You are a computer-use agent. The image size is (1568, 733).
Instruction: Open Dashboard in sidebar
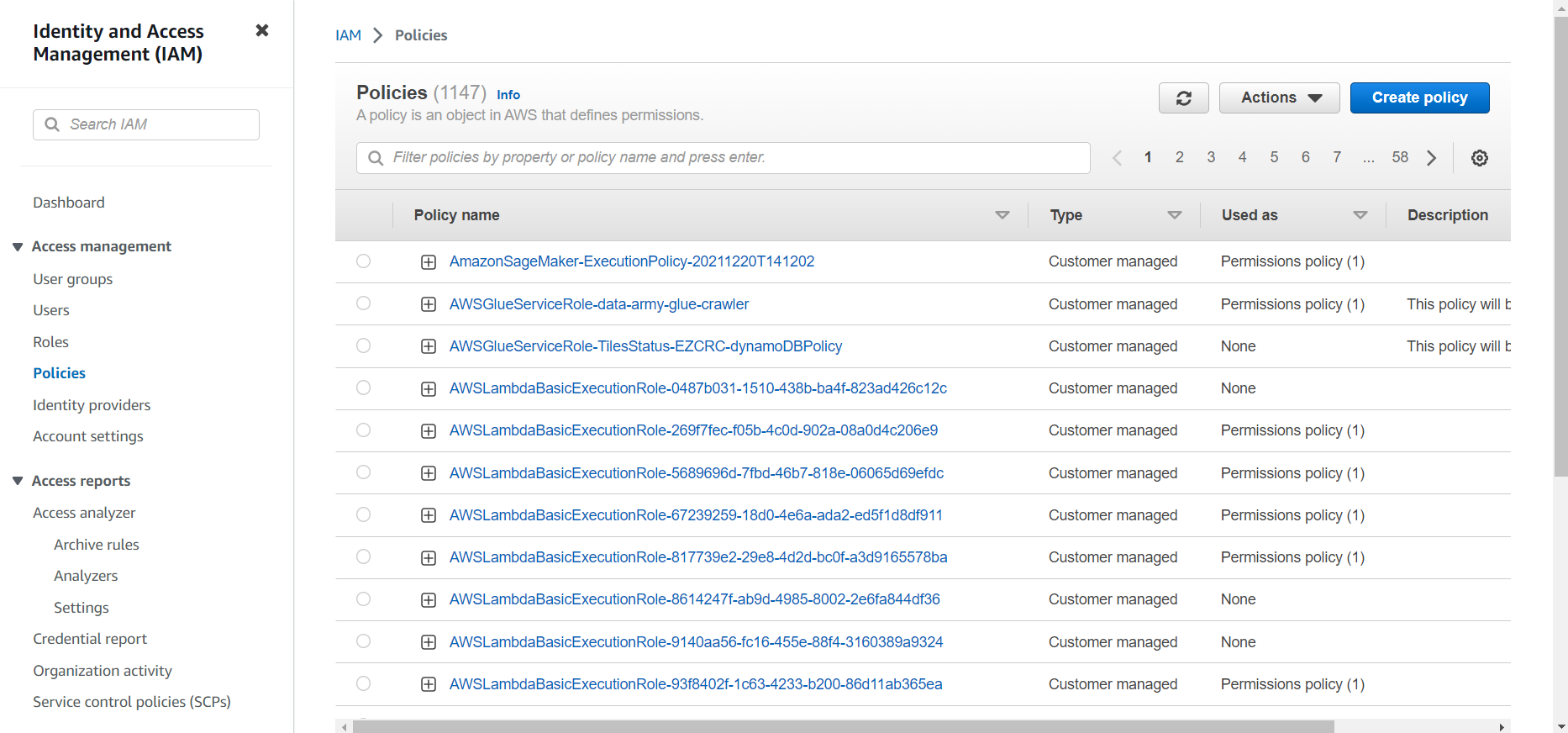click(69, 203)
